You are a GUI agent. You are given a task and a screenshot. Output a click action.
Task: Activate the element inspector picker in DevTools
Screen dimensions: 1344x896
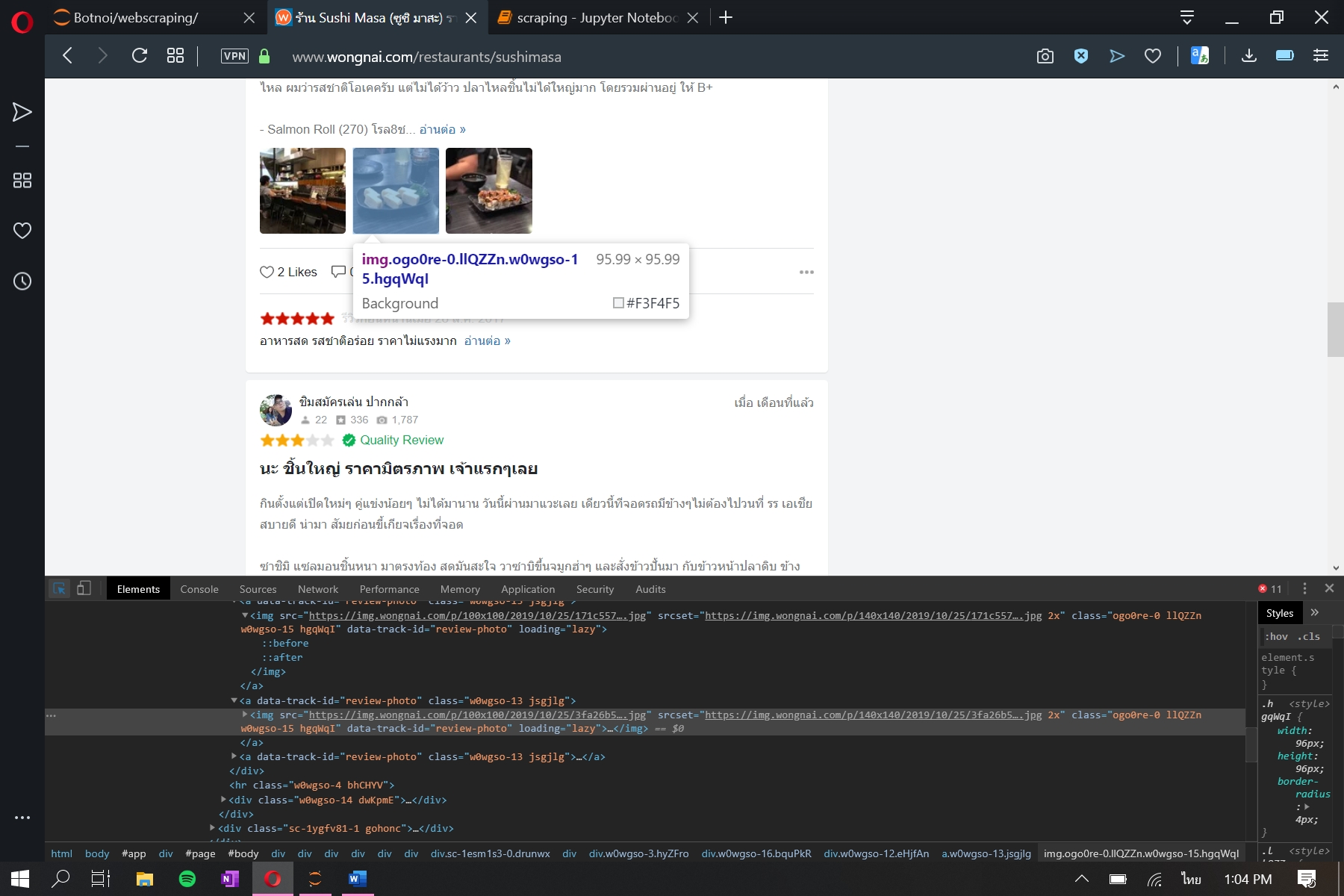click(59, 589)
